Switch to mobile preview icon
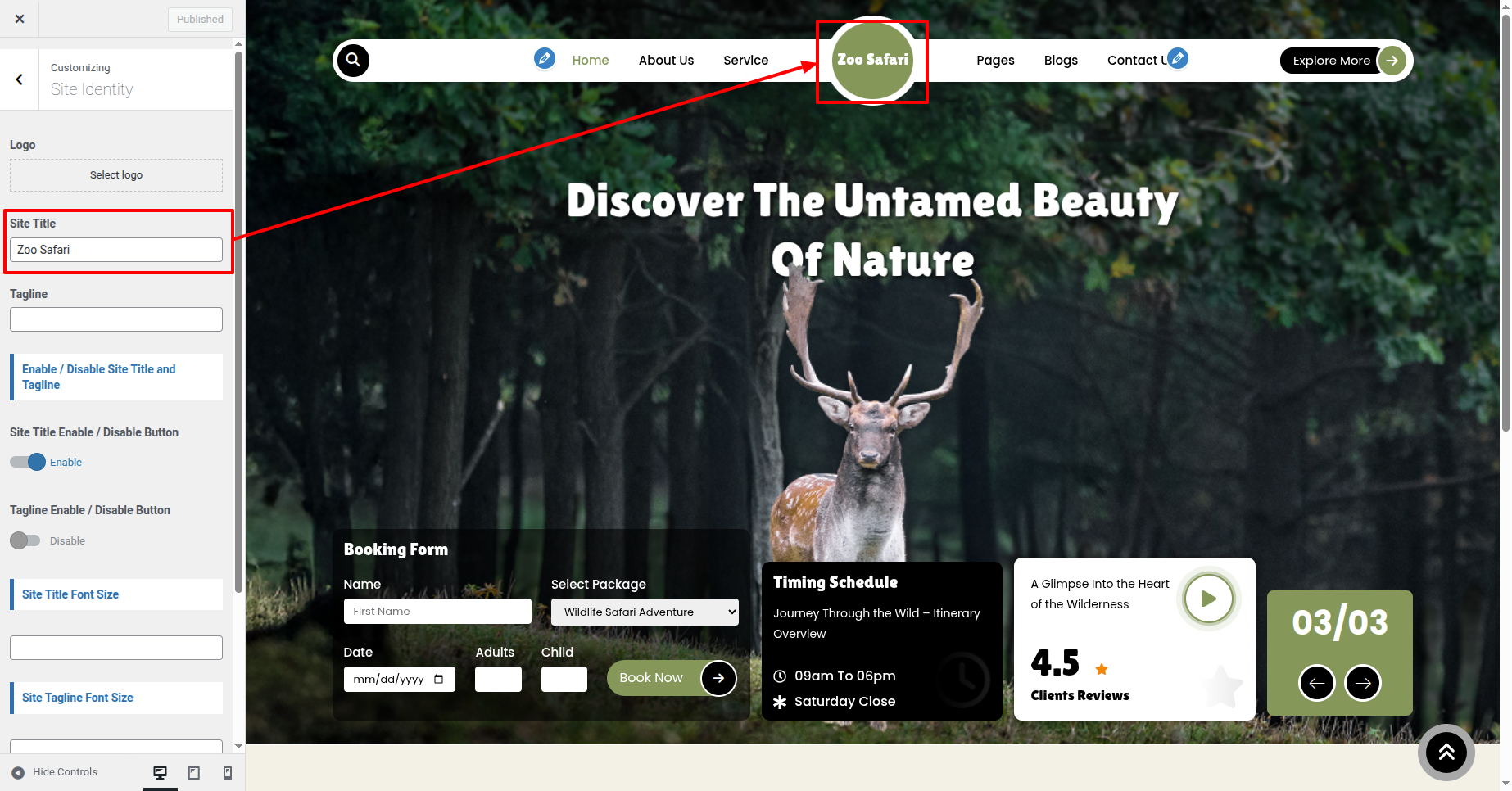Screen dimensions: 1512x791 pos(228,772)
